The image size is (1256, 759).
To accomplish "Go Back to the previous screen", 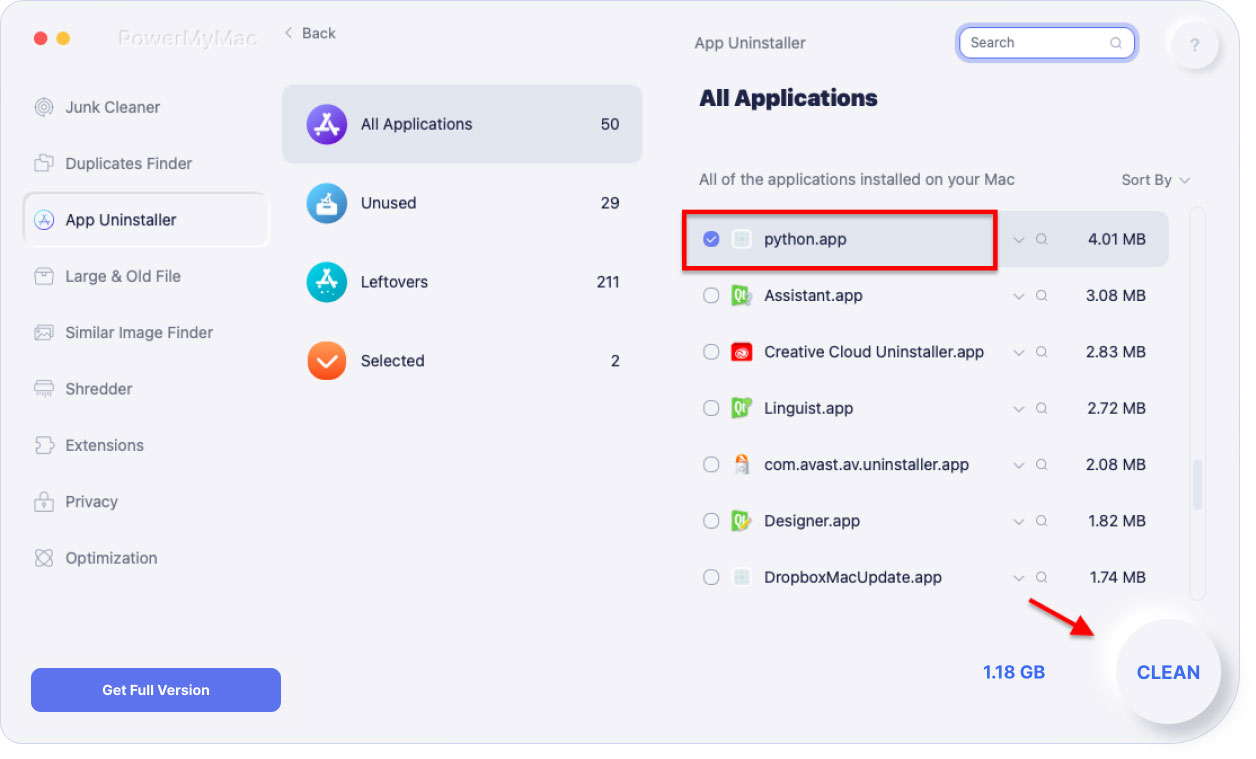I will click(310, 33).
